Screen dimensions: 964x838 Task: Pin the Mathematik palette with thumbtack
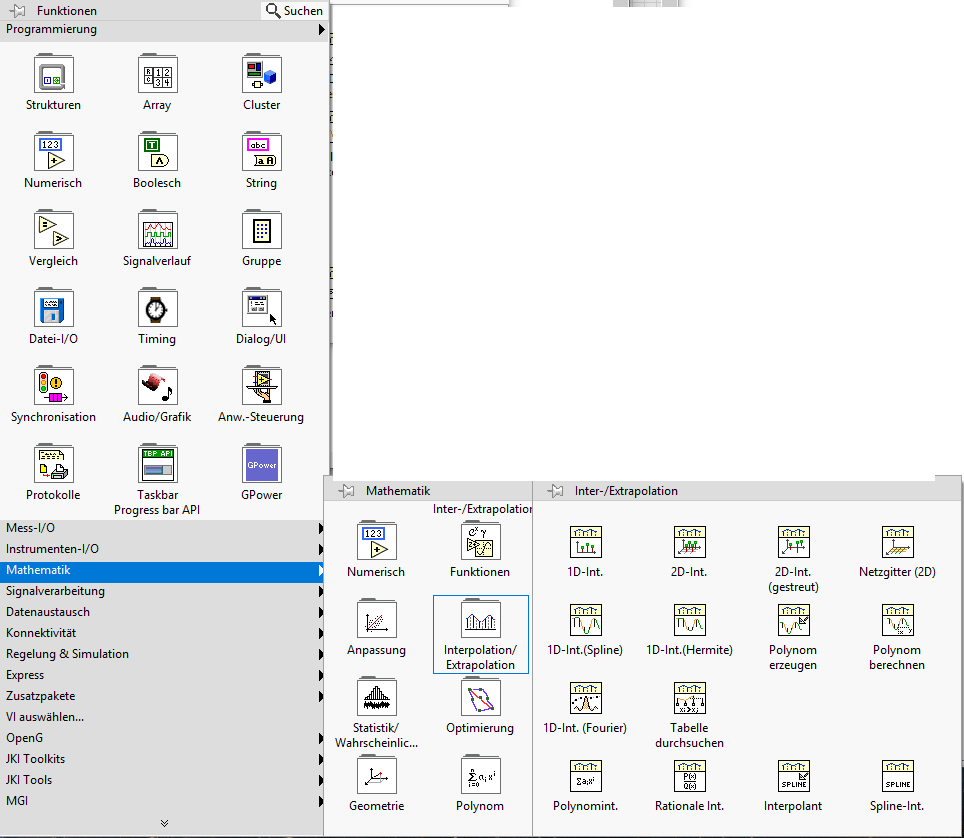click(x=346, y=491)
